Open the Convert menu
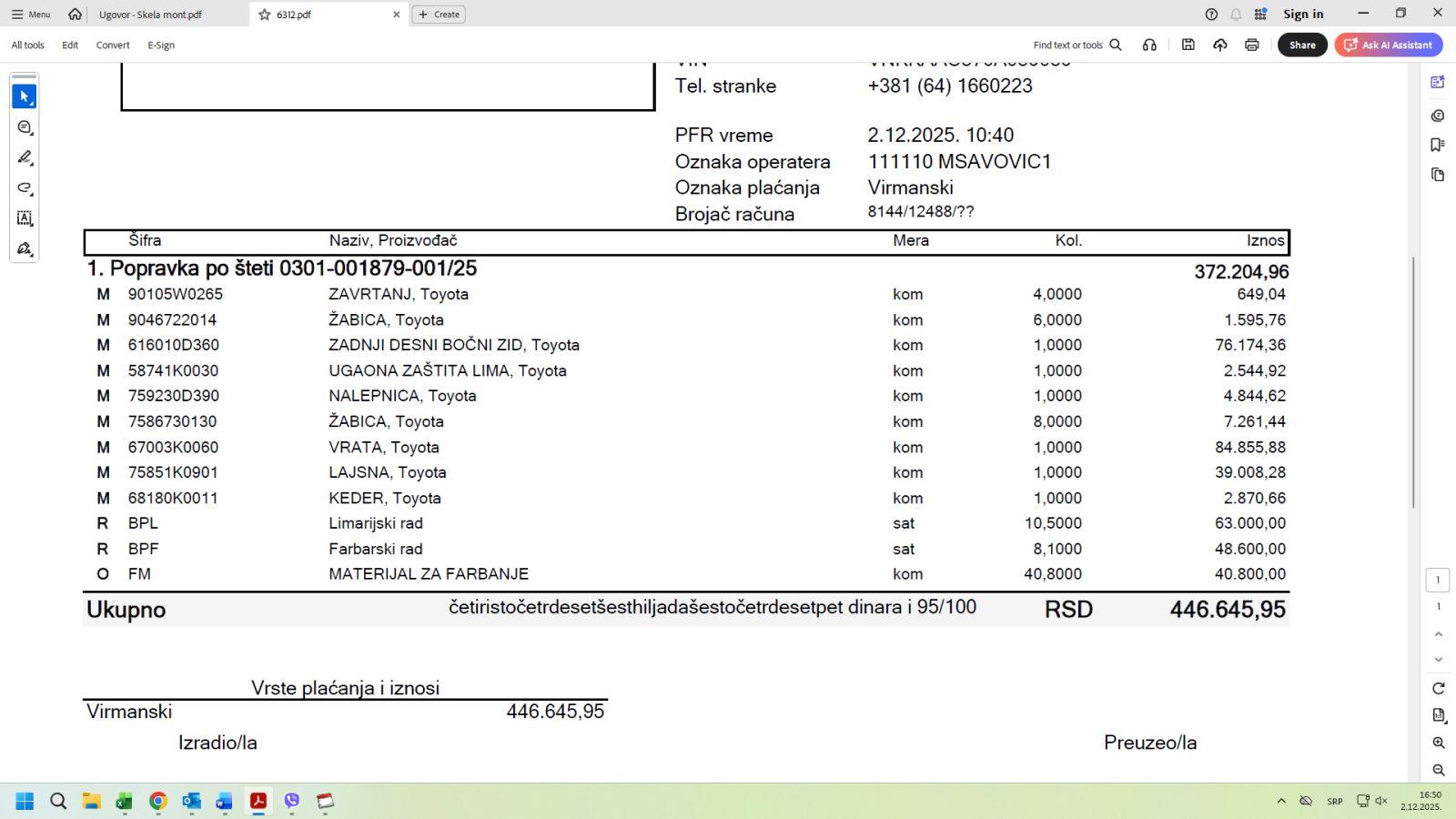The height and width of the screenshot is (819, 1456). click(113, 45)
